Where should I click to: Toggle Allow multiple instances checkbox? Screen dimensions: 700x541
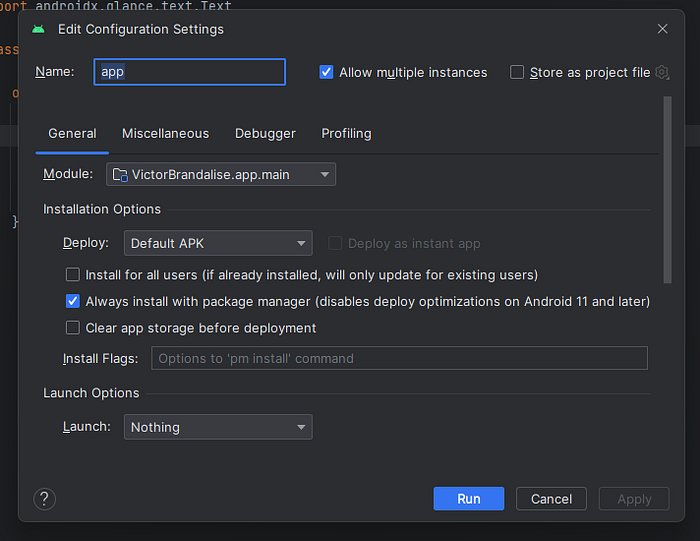click(326, 72)
